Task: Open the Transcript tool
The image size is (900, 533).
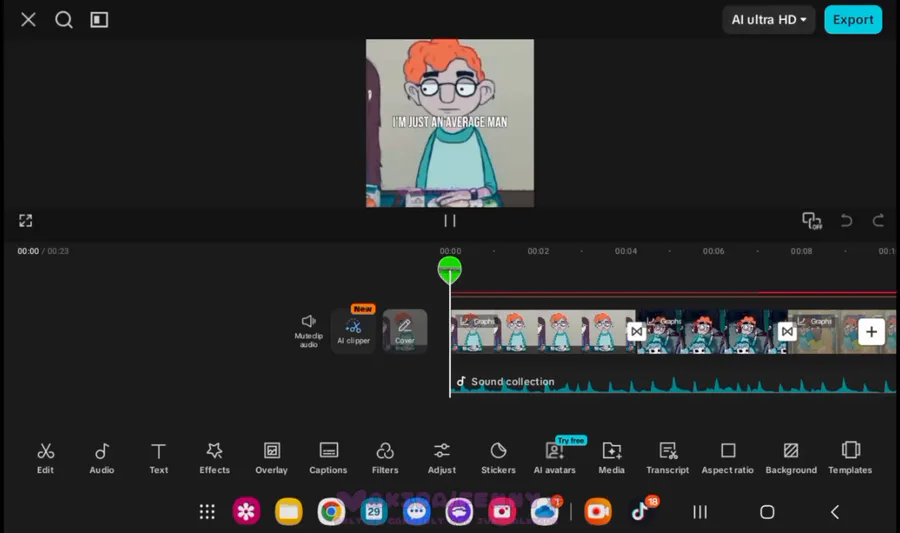Action: pos(668,458)
